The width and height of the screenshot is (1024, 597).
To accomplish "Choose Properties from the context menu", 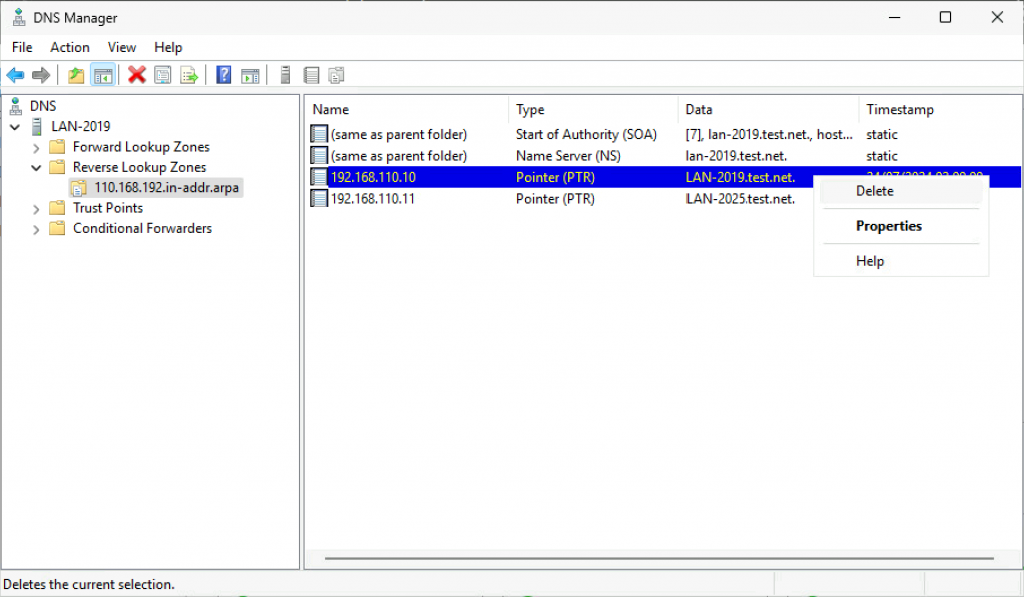I will click(888, 225).
